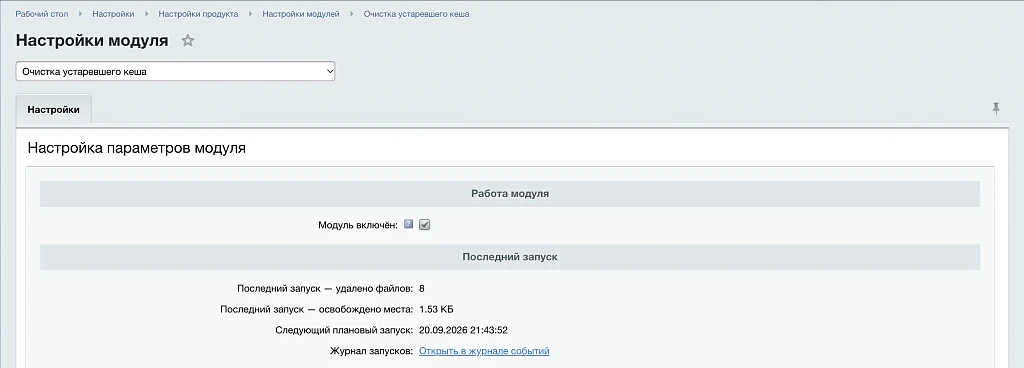Open Открыть в журнале событий link

click(x=484, y=351)
